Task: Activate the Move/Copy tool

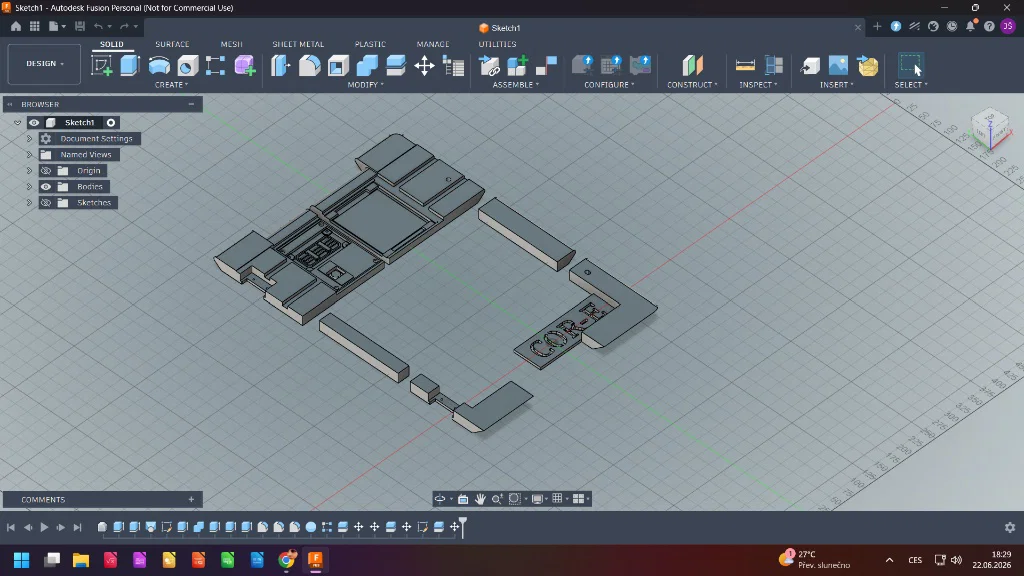Action: (x=424, y=65)
